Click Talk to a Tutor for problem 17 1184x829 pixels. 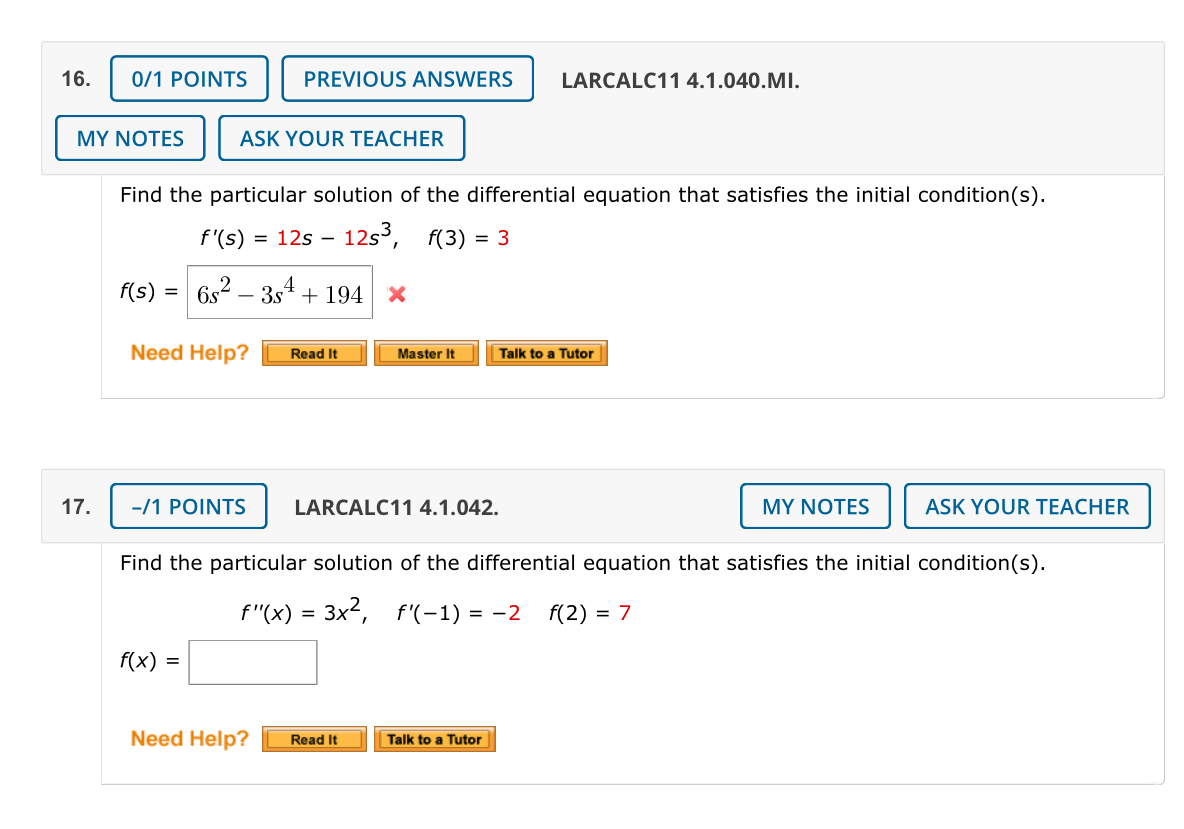point(434,739)
